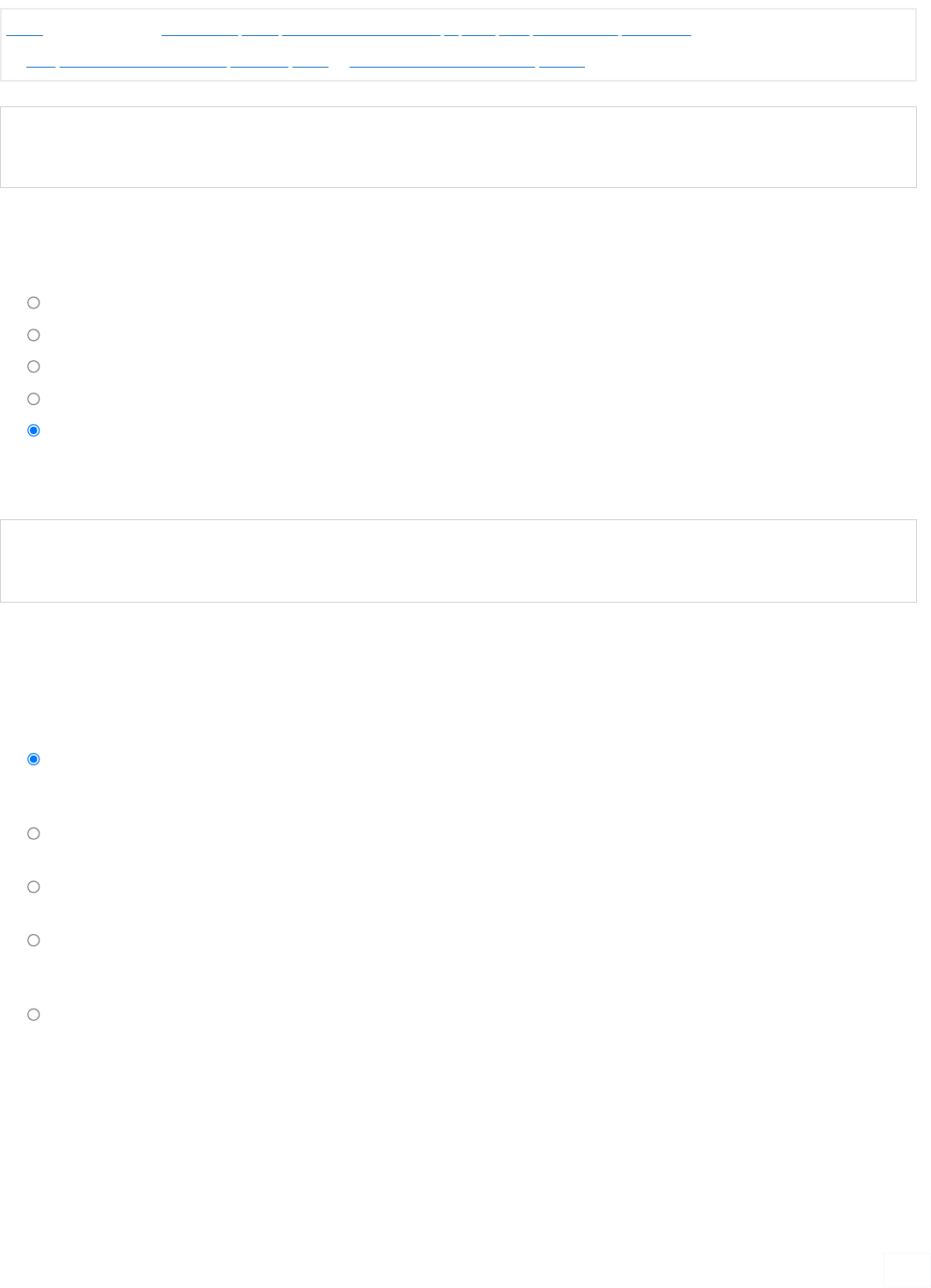
Task: Select the last radio option in lower group
Action: pos(33,1015)
